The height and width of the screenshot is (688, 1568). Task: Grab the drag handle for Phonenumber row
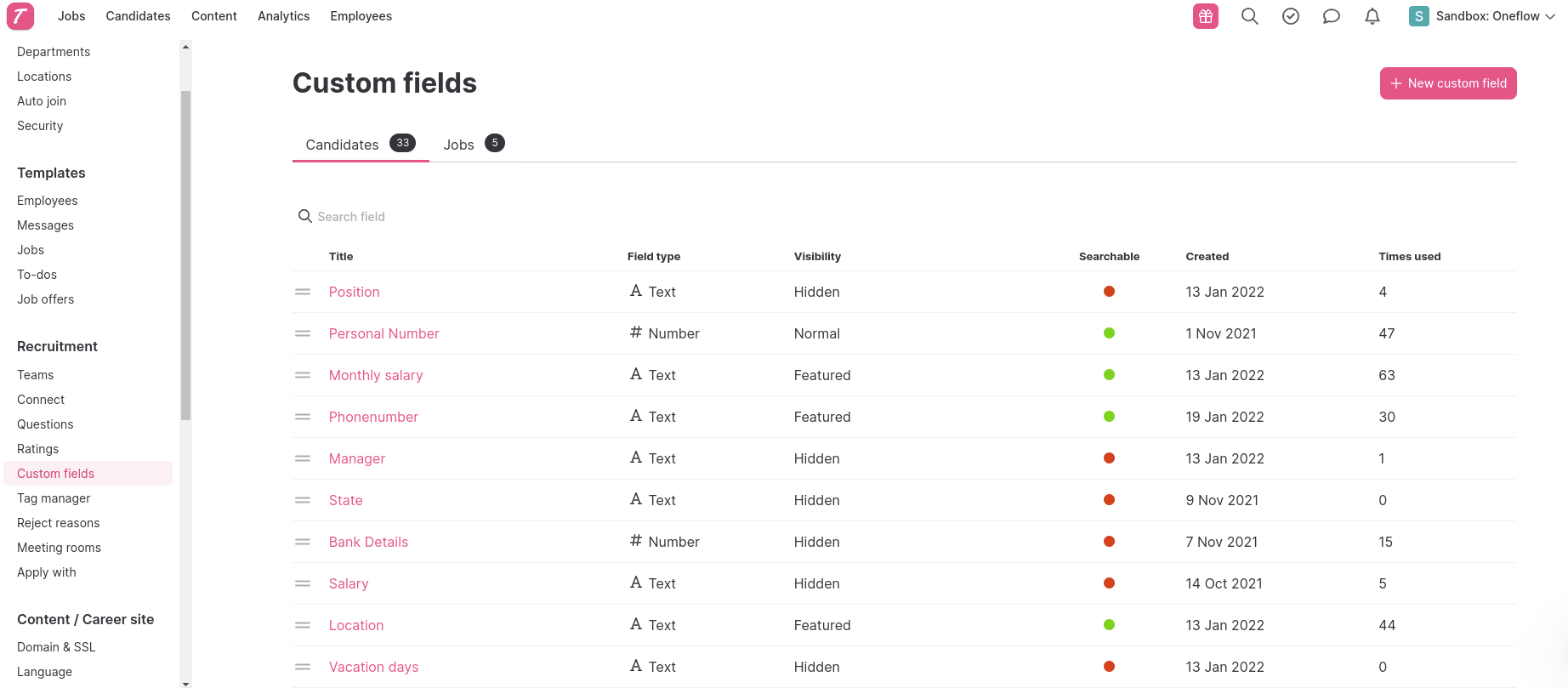pyautogui.click(x=303, y=417)
